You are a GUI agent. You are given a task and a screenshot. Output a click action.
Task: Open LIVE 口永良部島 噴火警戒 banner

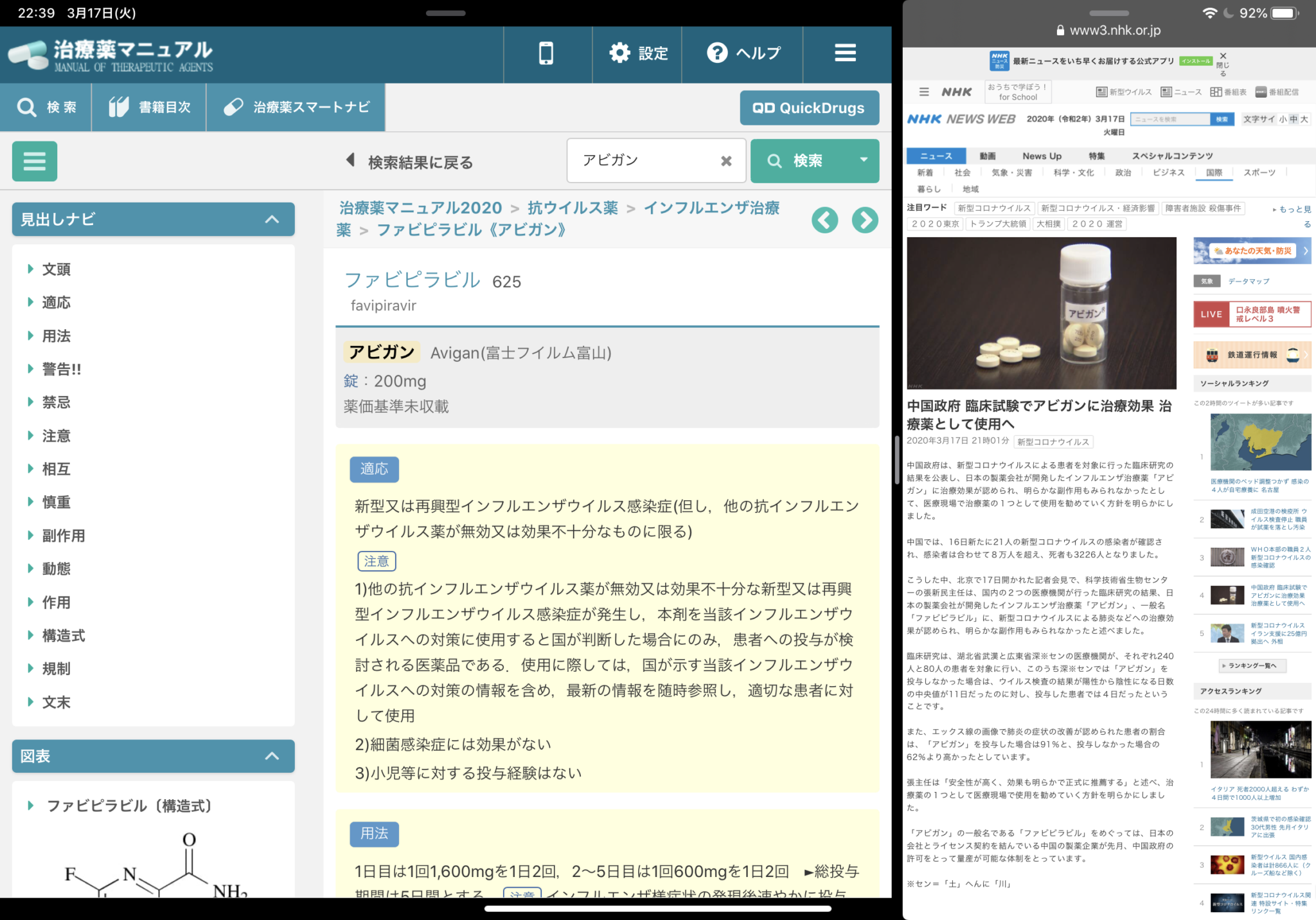1252,314
